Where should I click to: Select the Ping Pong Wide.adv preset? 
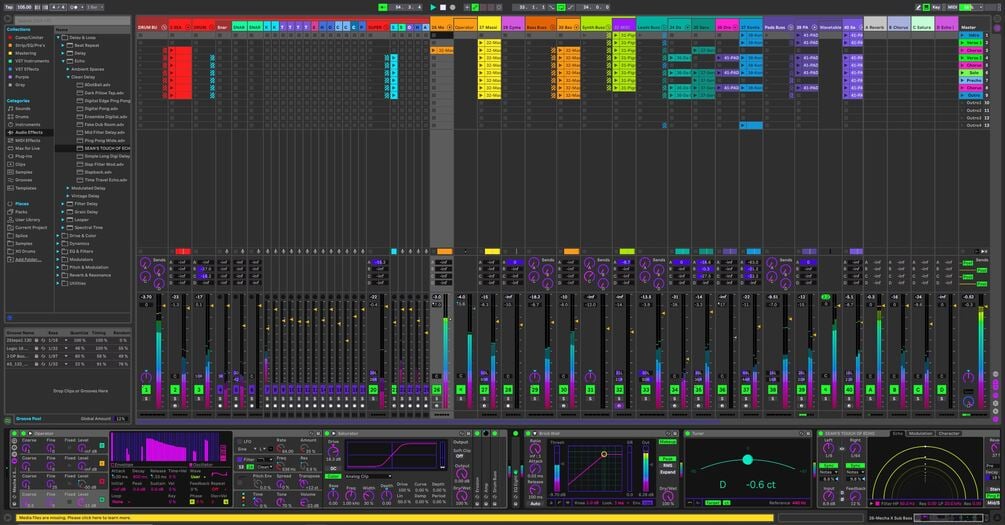[103, 140]
